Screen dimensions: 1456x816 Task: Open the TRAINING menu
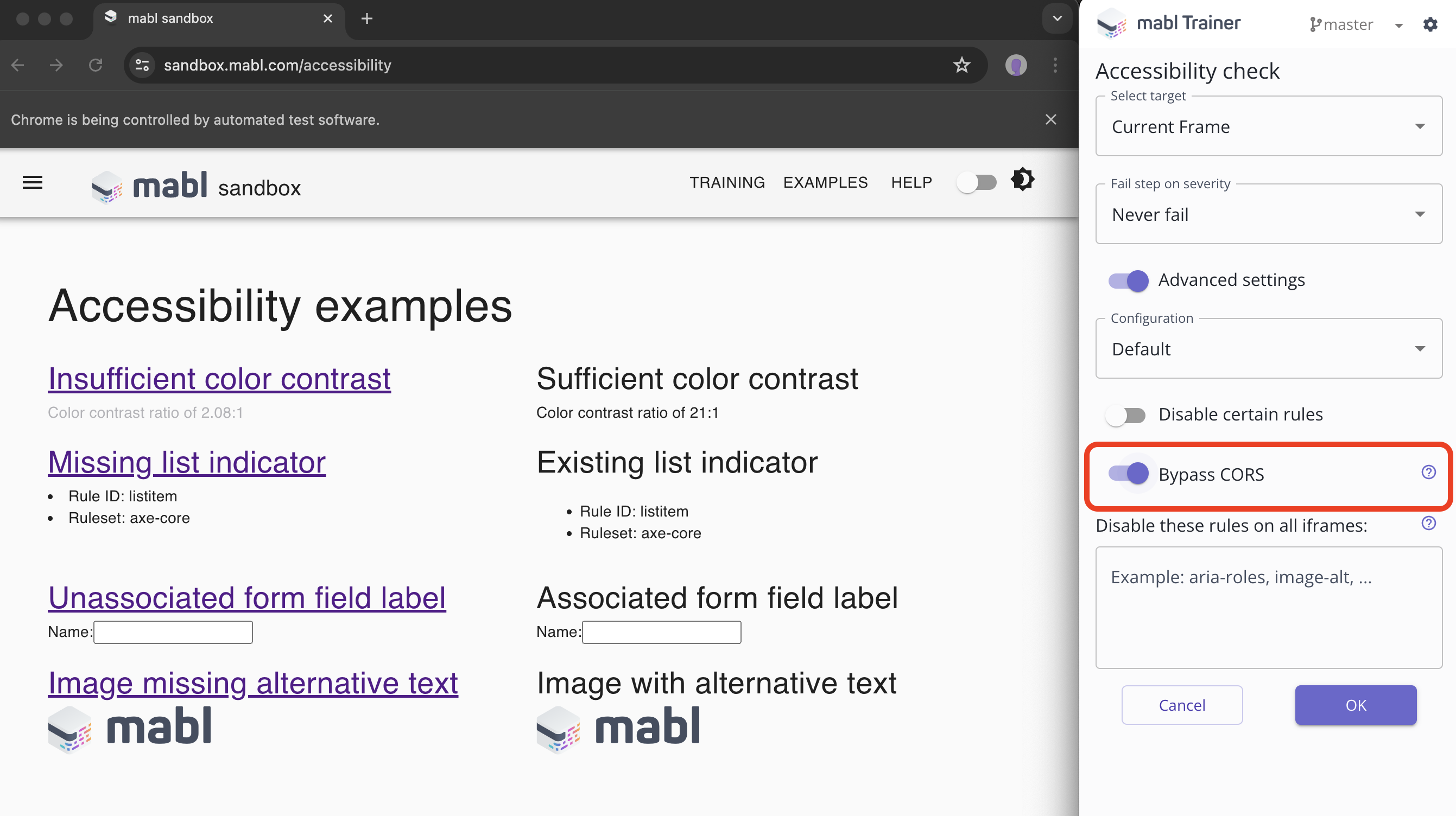(x=727, y=182)
